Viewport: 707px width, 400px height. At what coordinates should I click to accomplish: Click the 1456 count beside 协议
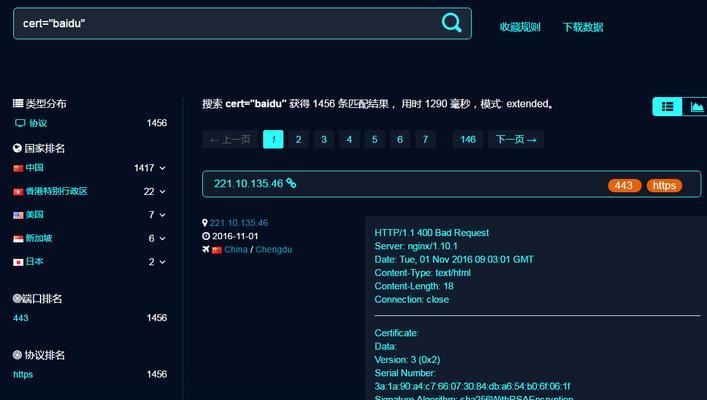(156, 123)
